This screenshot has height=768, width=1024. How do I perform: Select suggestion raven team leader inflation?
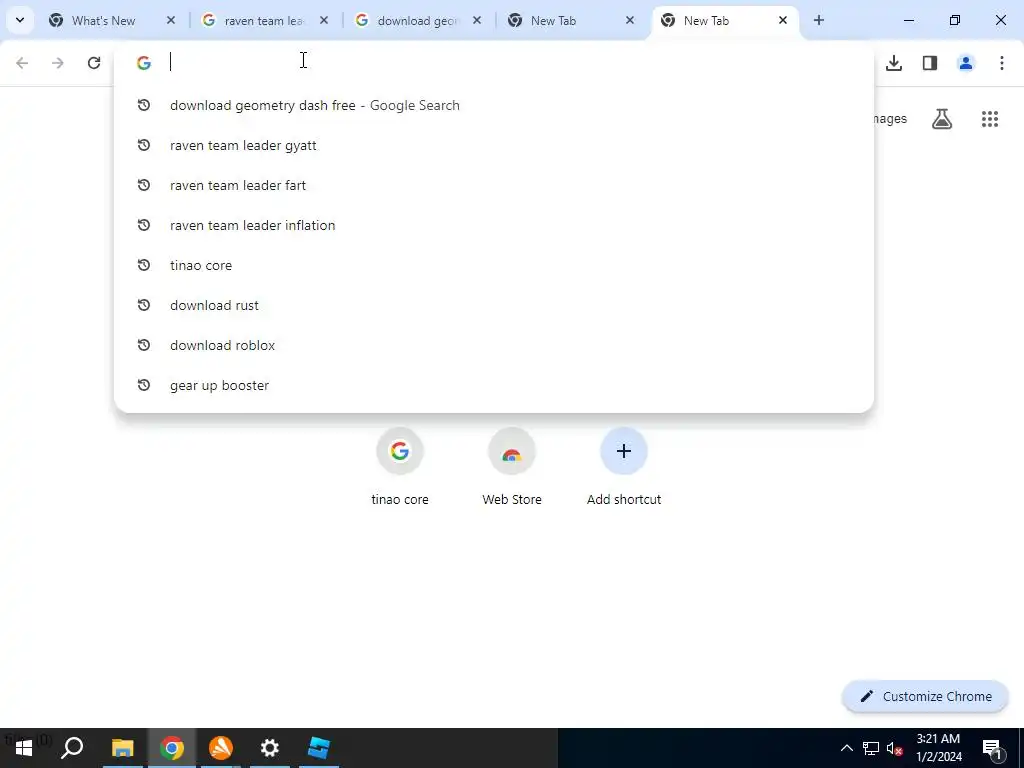(x=494, y=225)
